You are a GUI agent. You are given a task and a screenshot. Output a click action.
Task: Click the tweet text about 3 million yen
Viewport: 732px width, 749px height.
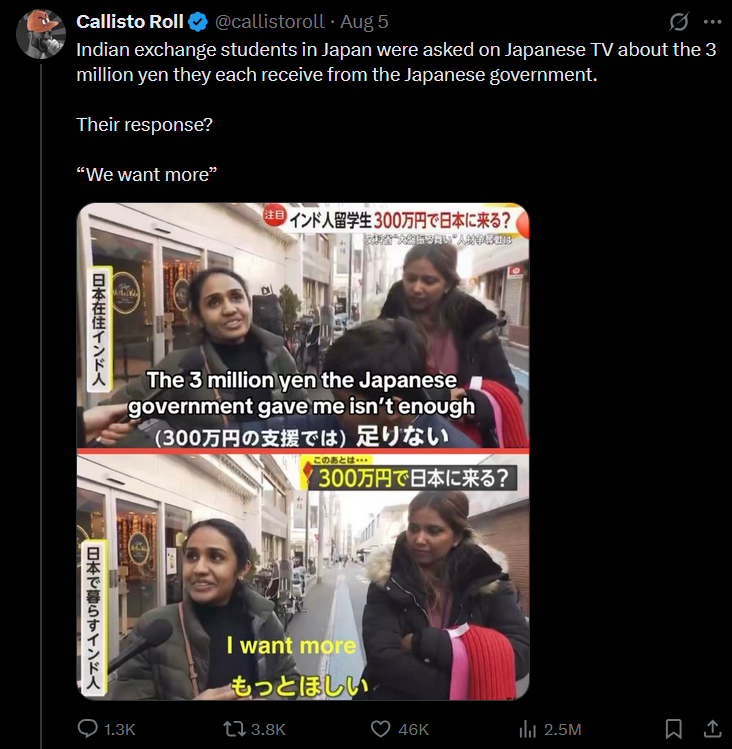click(x=396, y=62)
